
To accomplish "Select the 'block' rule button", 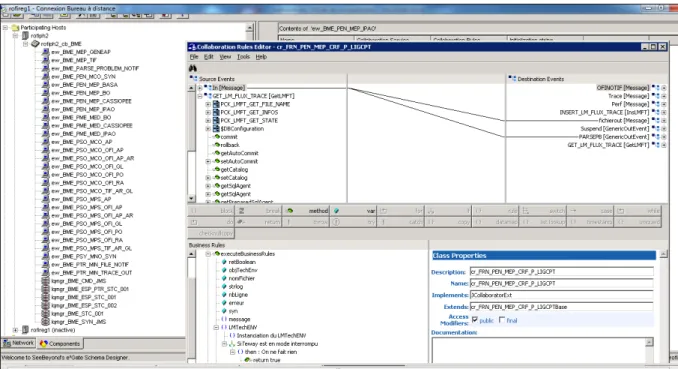I will click(211, 211).
